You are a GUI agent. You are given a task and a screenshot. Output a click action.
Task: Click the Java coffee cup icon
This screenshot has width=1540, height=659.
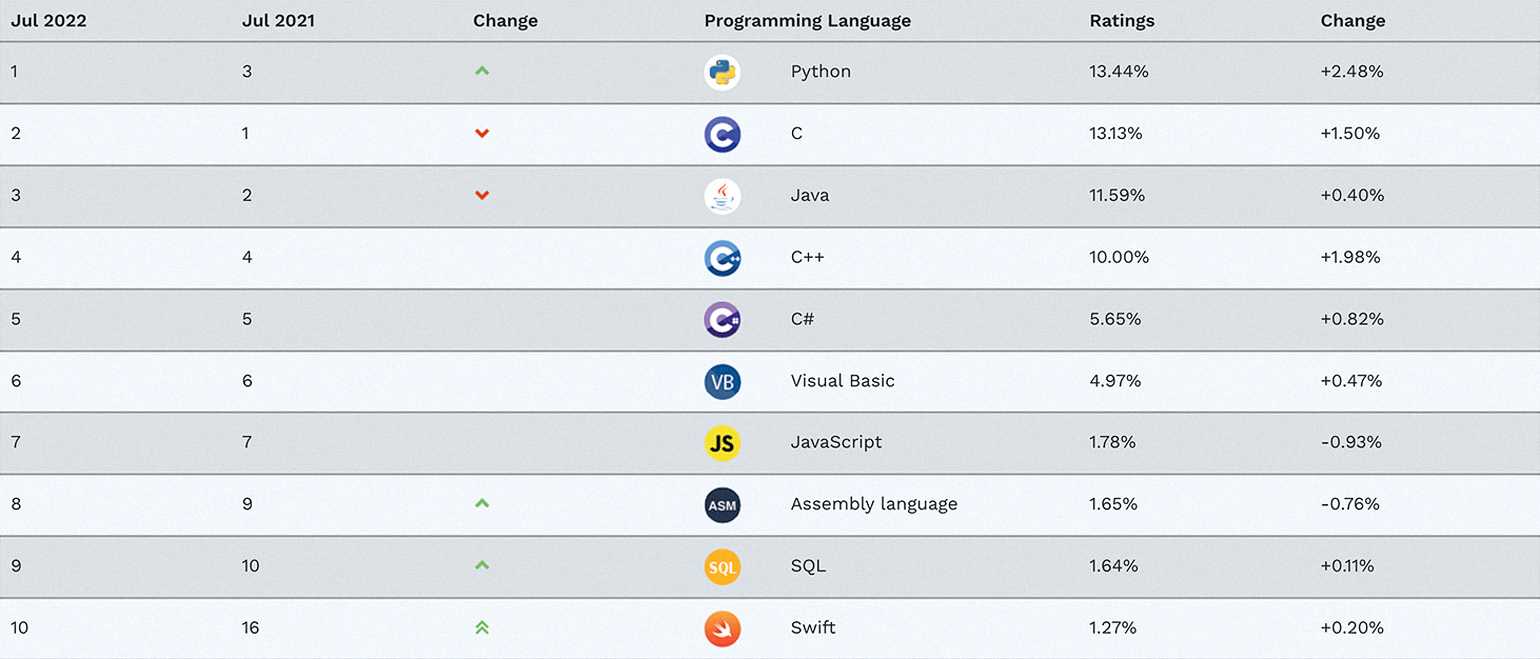click(722, 196)
